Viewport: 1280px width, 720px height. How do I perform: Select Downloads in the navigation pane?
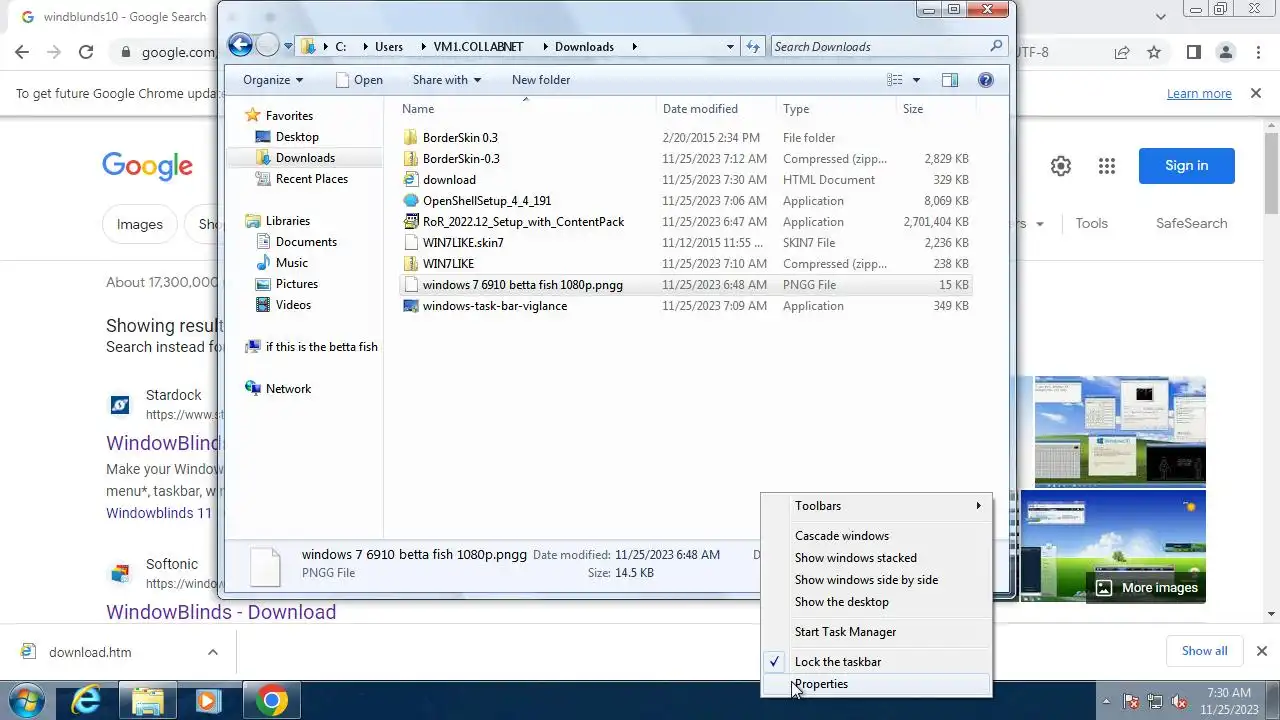coord(305,158)
